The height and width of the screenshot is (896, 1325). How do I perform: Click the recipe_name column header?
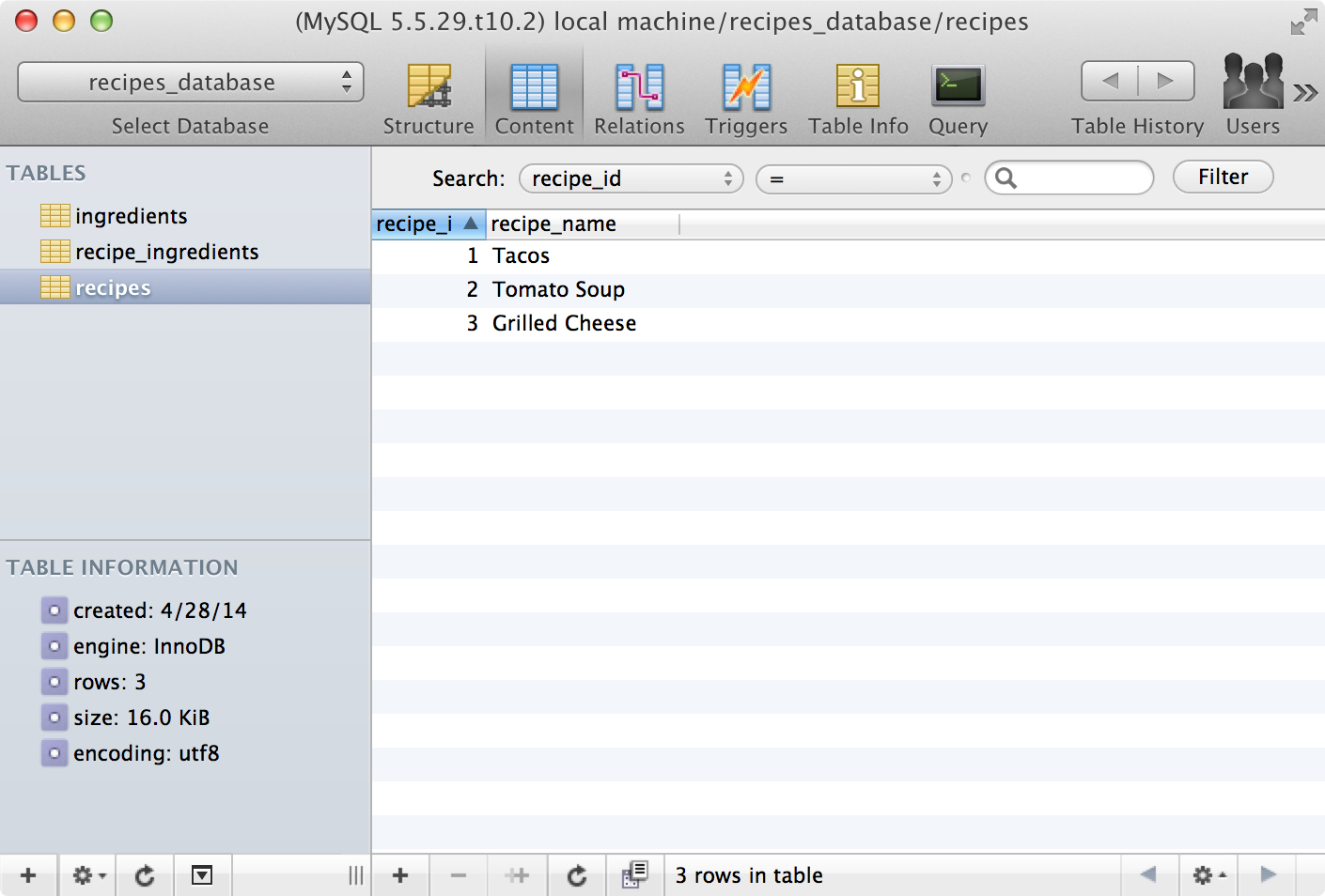click(583, 224)
